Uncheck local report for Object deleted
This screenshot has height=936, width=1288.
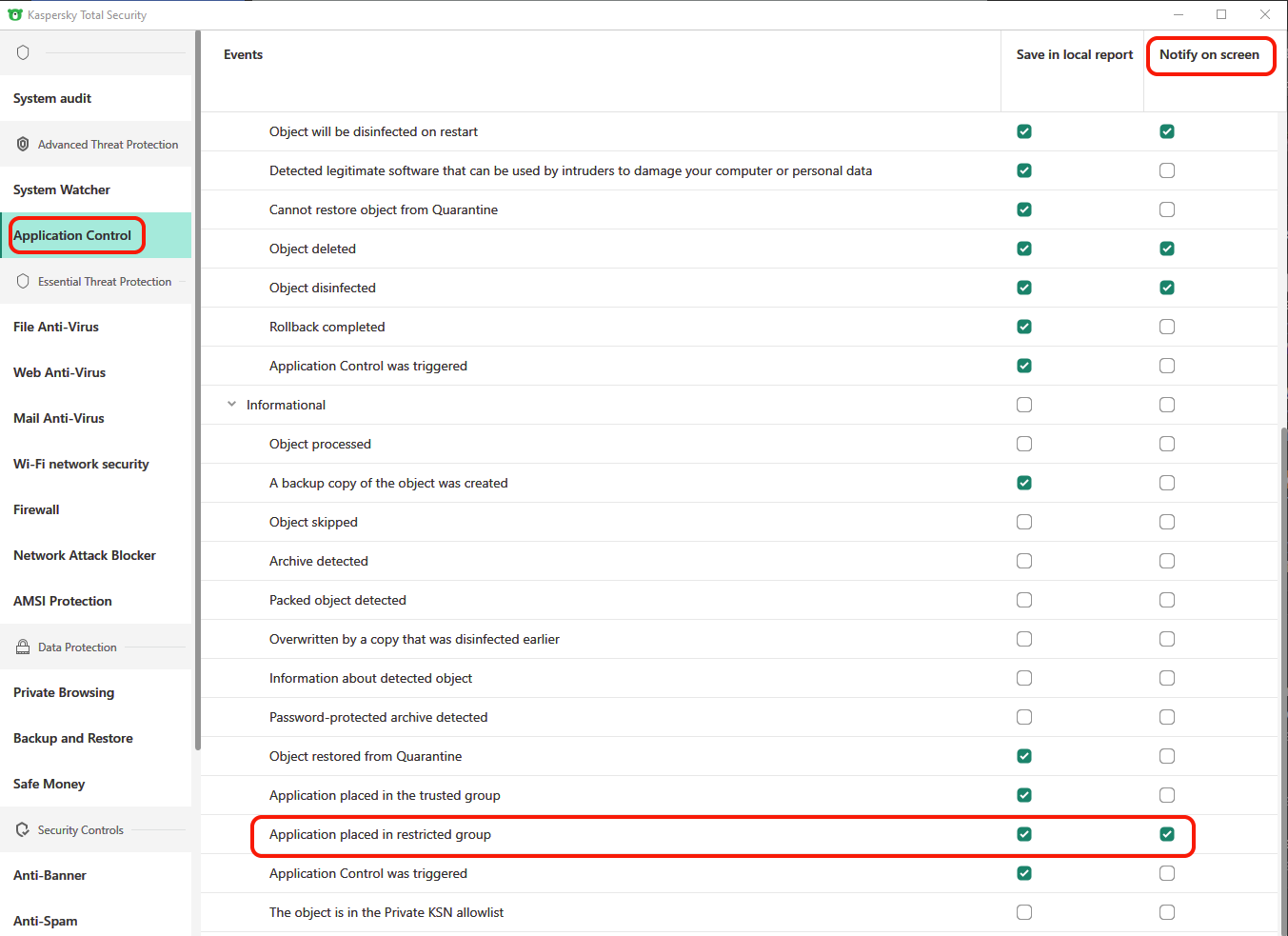1024,249
